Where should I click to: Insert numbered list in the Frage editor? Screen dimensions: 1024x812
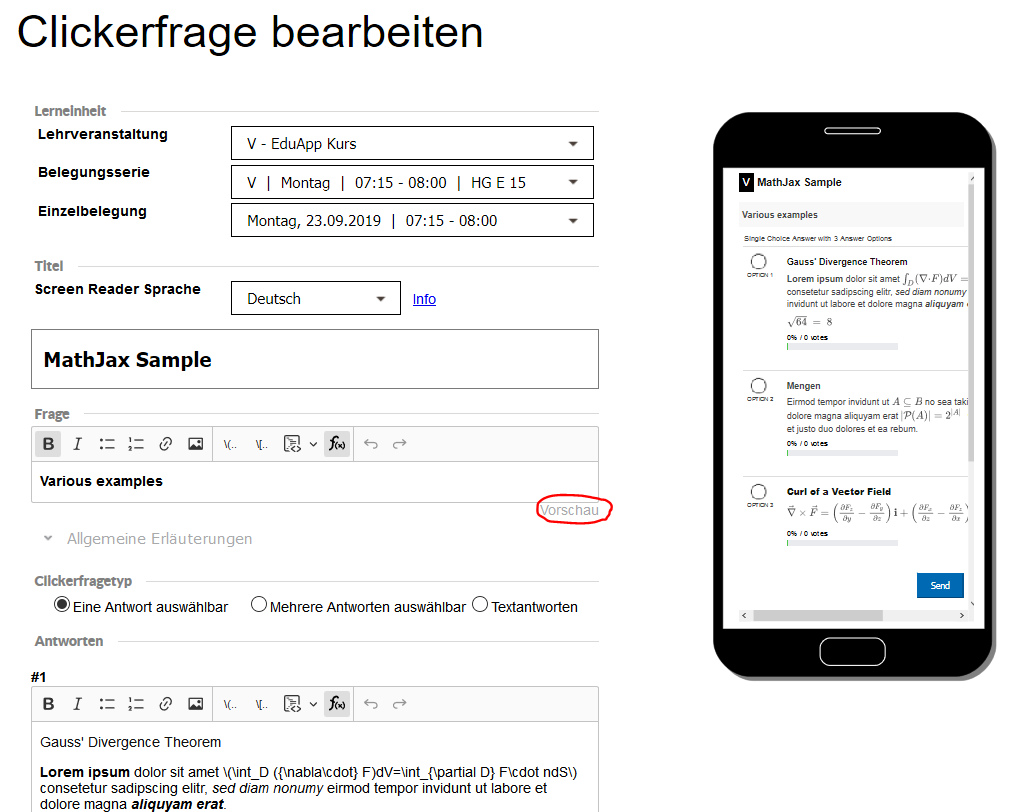[136, 444]
